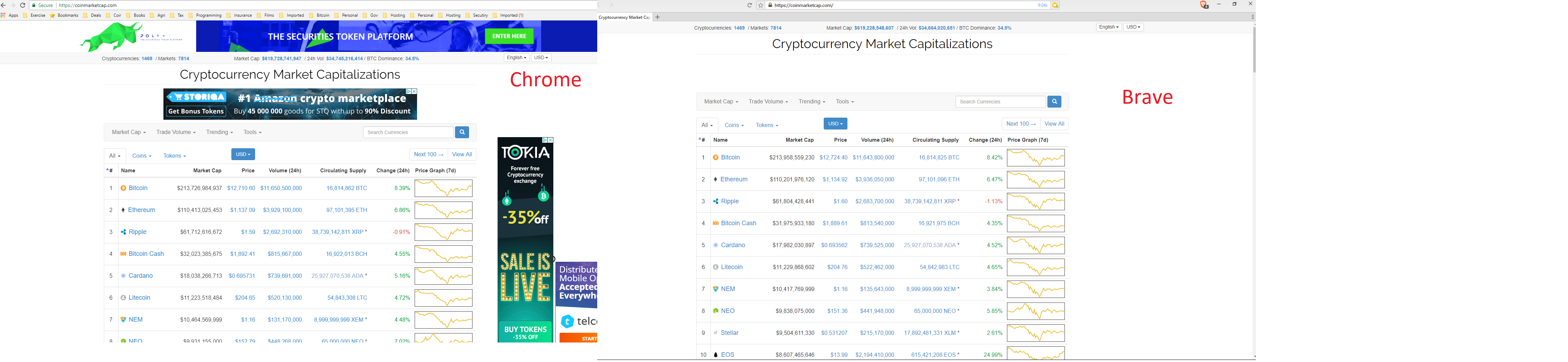Go to Next 100 in Chrome
The height and width of the screenshot is (362, 1568).
coord(429,155)
